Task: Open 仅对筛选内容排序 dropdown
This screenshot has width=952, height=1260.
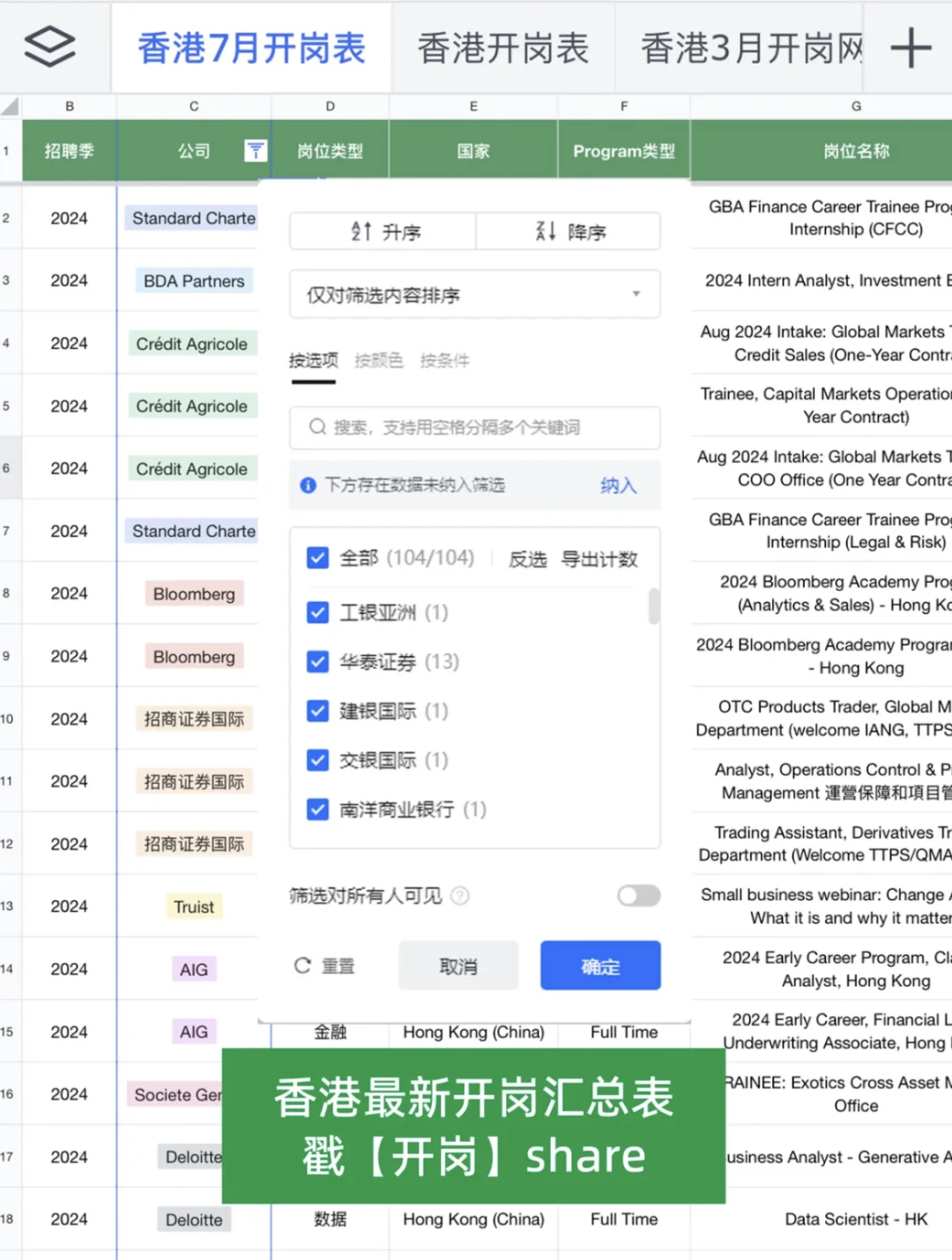Action: click(x=475, y=294)
